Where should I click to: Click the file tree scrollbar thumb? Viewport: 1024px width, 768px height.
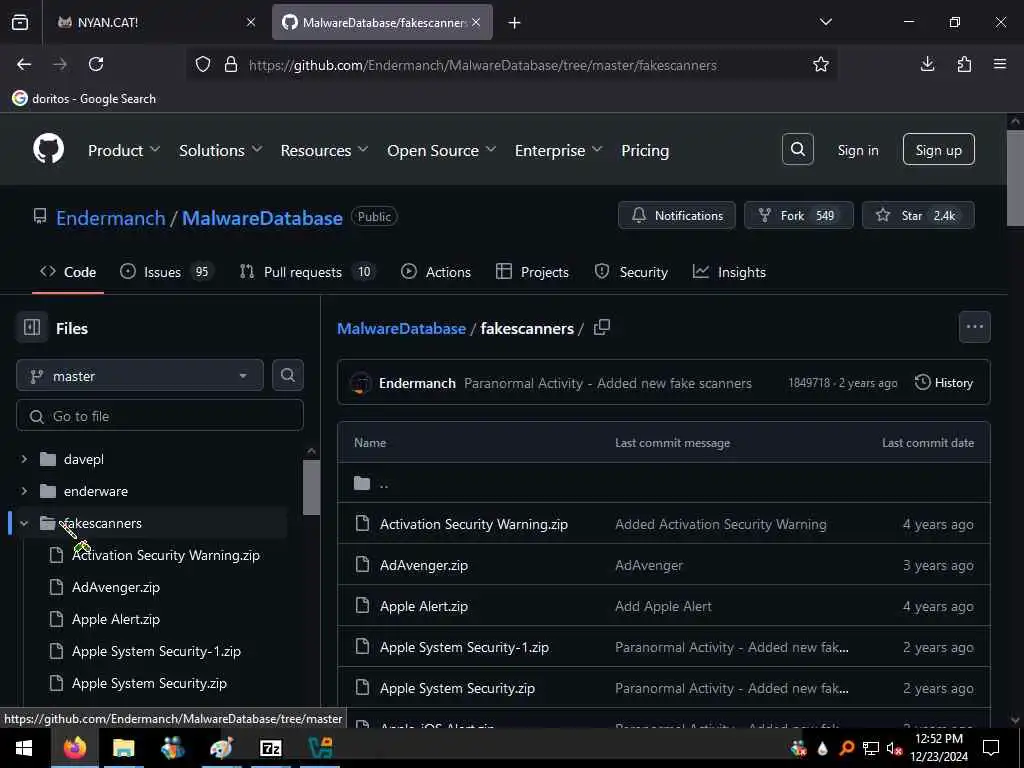tap(312, 487)
